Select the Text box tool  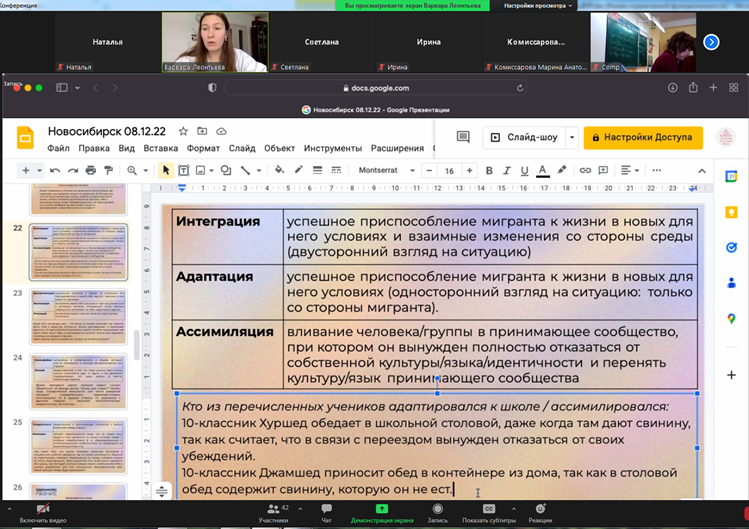(184, 171)
